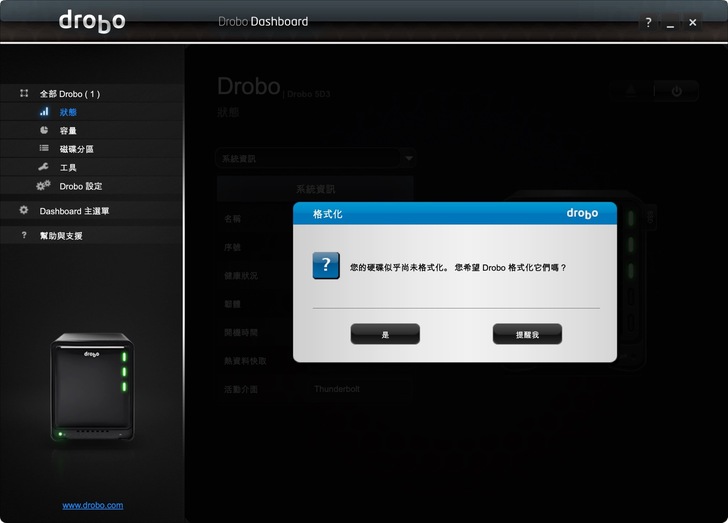Click the blue question mark dialog icon
This screenshot has height=523, width=728.
click(326, 266)
